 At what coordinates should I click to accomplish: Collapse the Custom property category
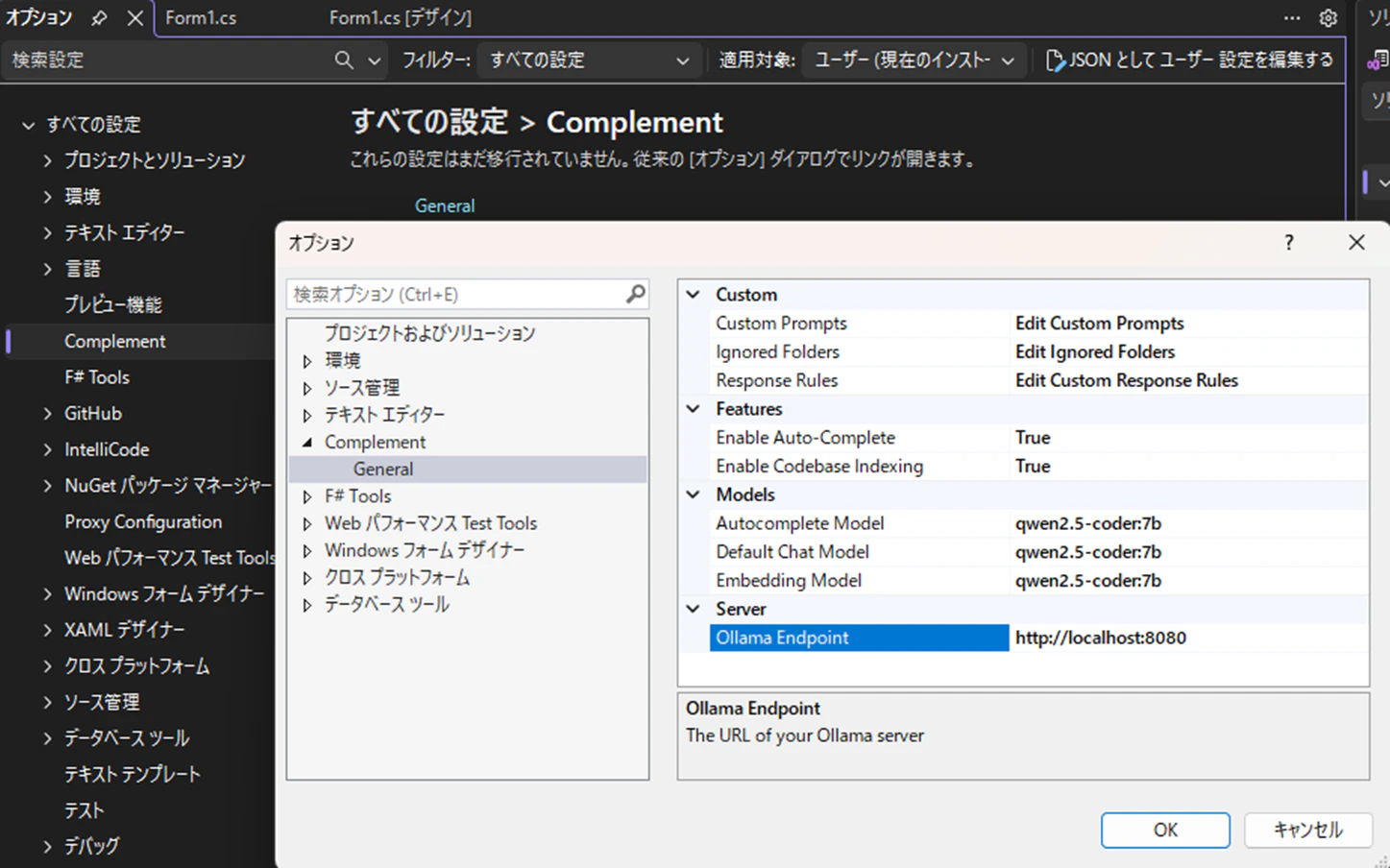(693, 295)
